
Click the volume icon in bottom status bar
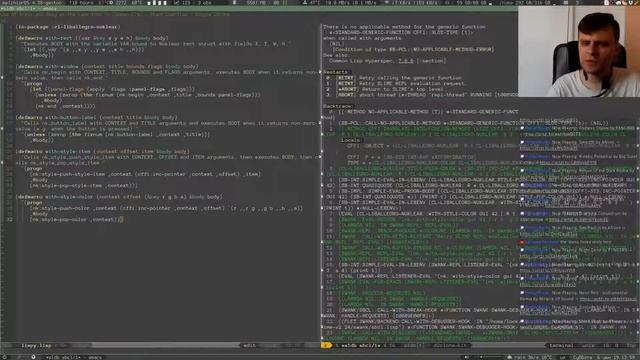pos(466,358)
